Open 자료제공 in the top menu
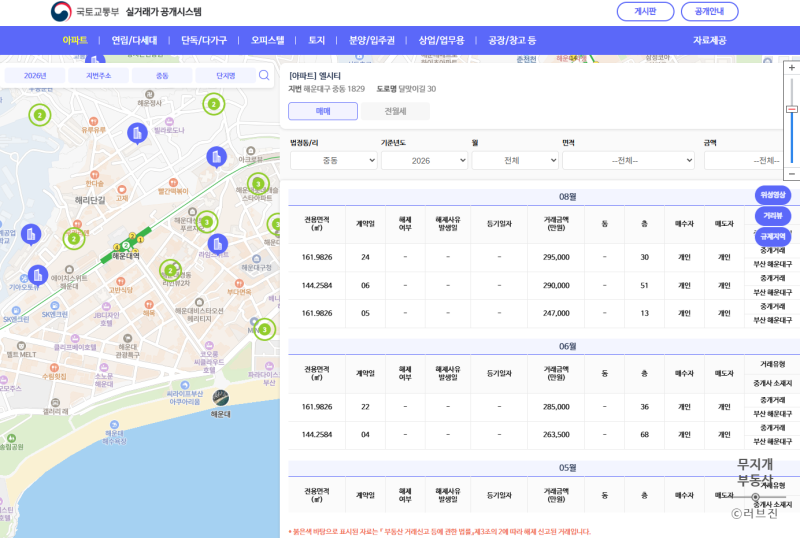This screenshot has height=538, width=800. pyautogui.click(x=709, y=40)
